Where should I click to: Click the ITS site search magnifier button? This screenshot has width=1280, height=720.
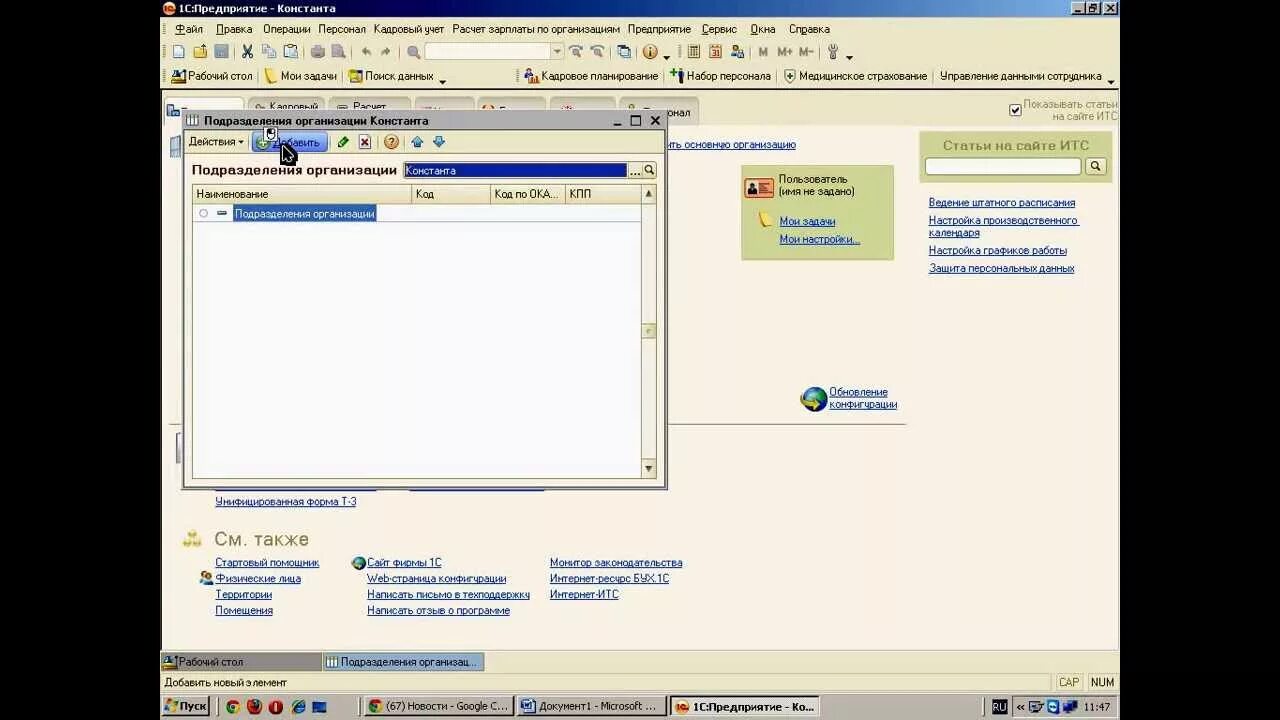coord(1095,166)
